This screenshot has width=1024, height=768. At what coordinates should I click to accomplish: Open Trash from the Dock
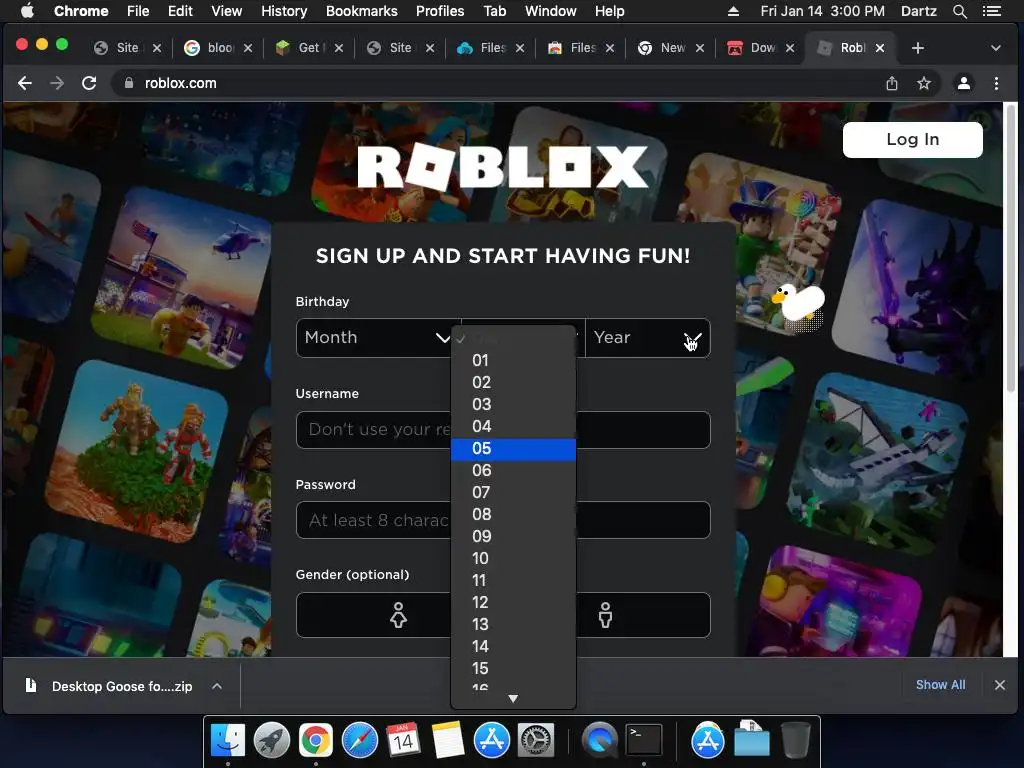click(795, 741)
